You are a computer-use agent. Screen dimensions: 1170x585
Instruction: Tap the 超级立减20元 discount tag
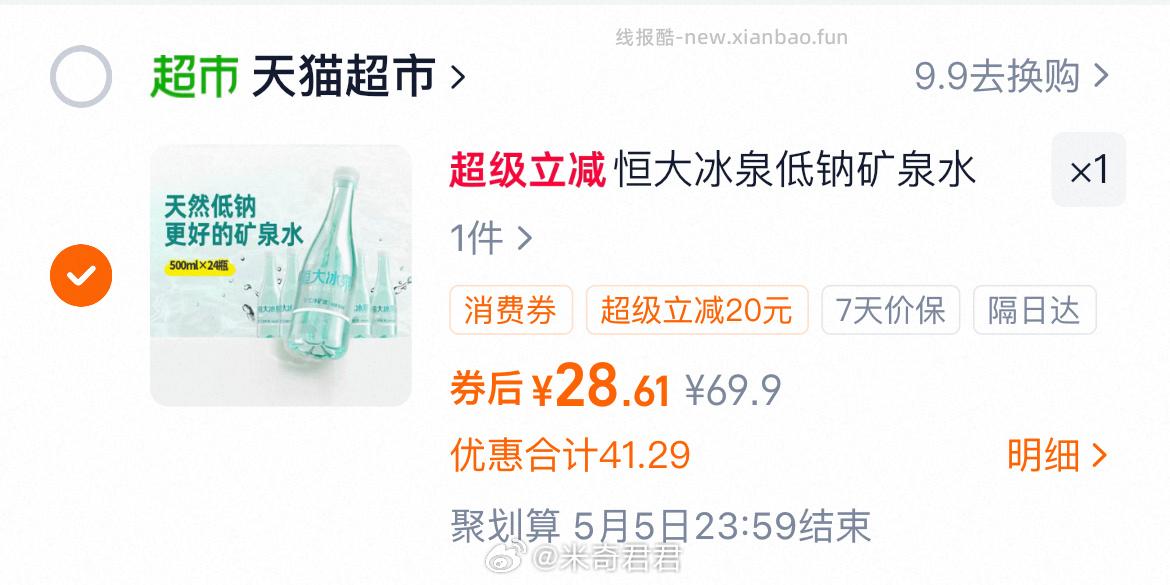(x=697, y=310)
